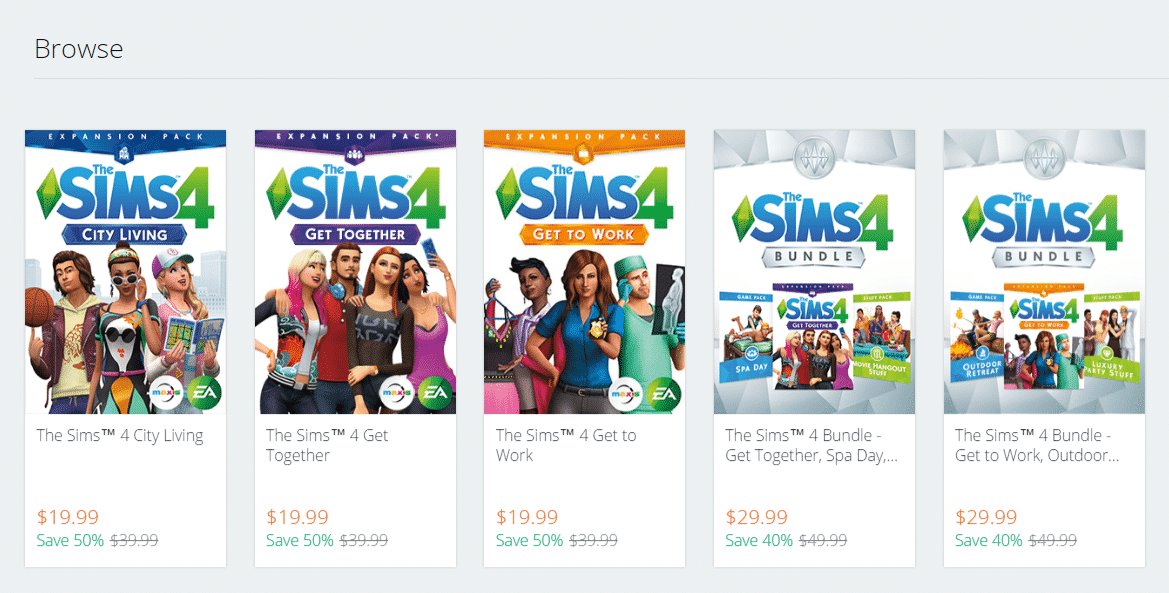Image resolution: width=1169 pixels, height=593 pixels.
Task: Click the plumbob emblem atop the second Bundle cover
Action: 1043,160
